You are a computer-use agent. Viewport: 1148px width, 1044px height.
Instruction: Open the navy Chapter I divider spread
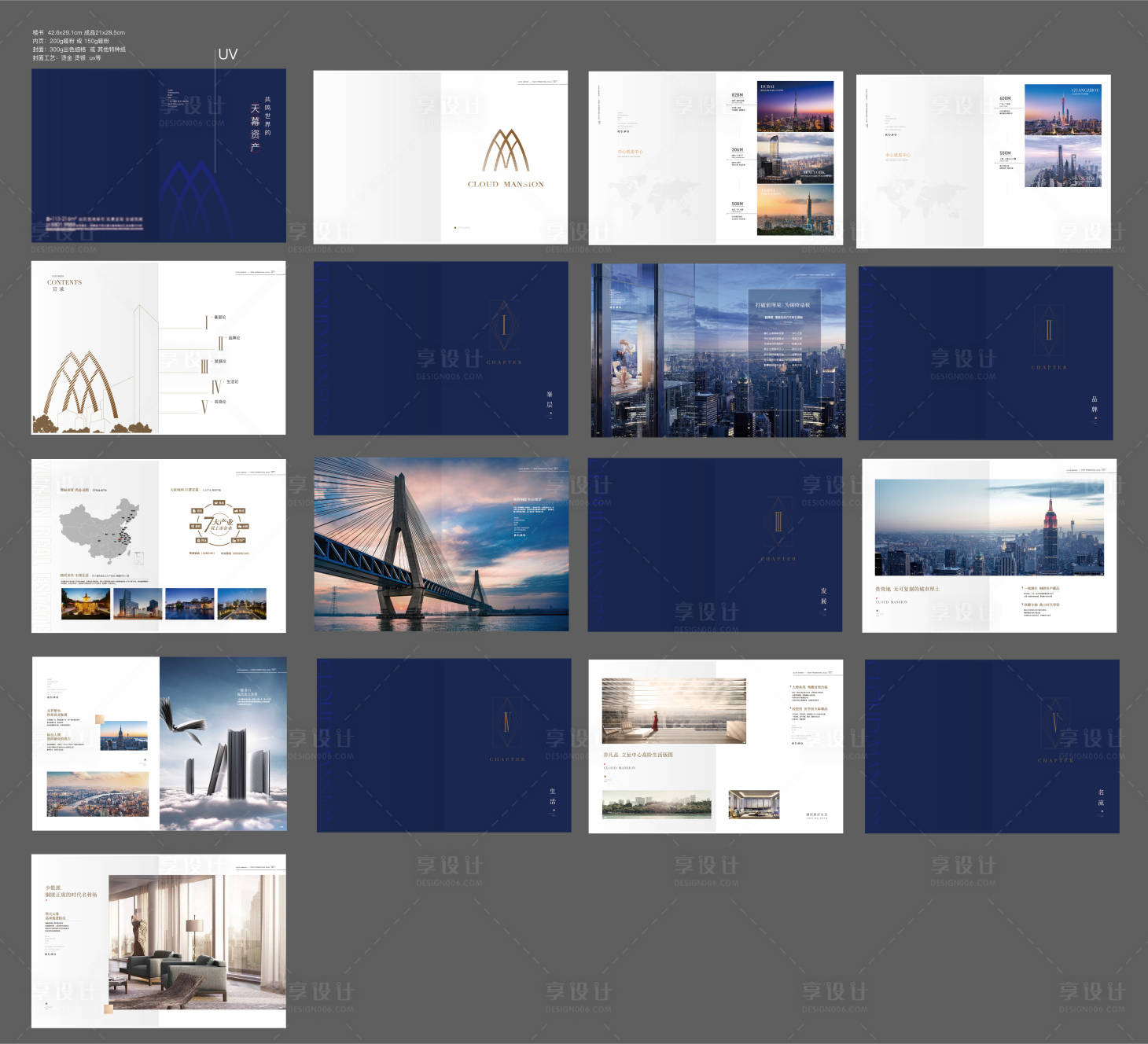tap(440, 348)
